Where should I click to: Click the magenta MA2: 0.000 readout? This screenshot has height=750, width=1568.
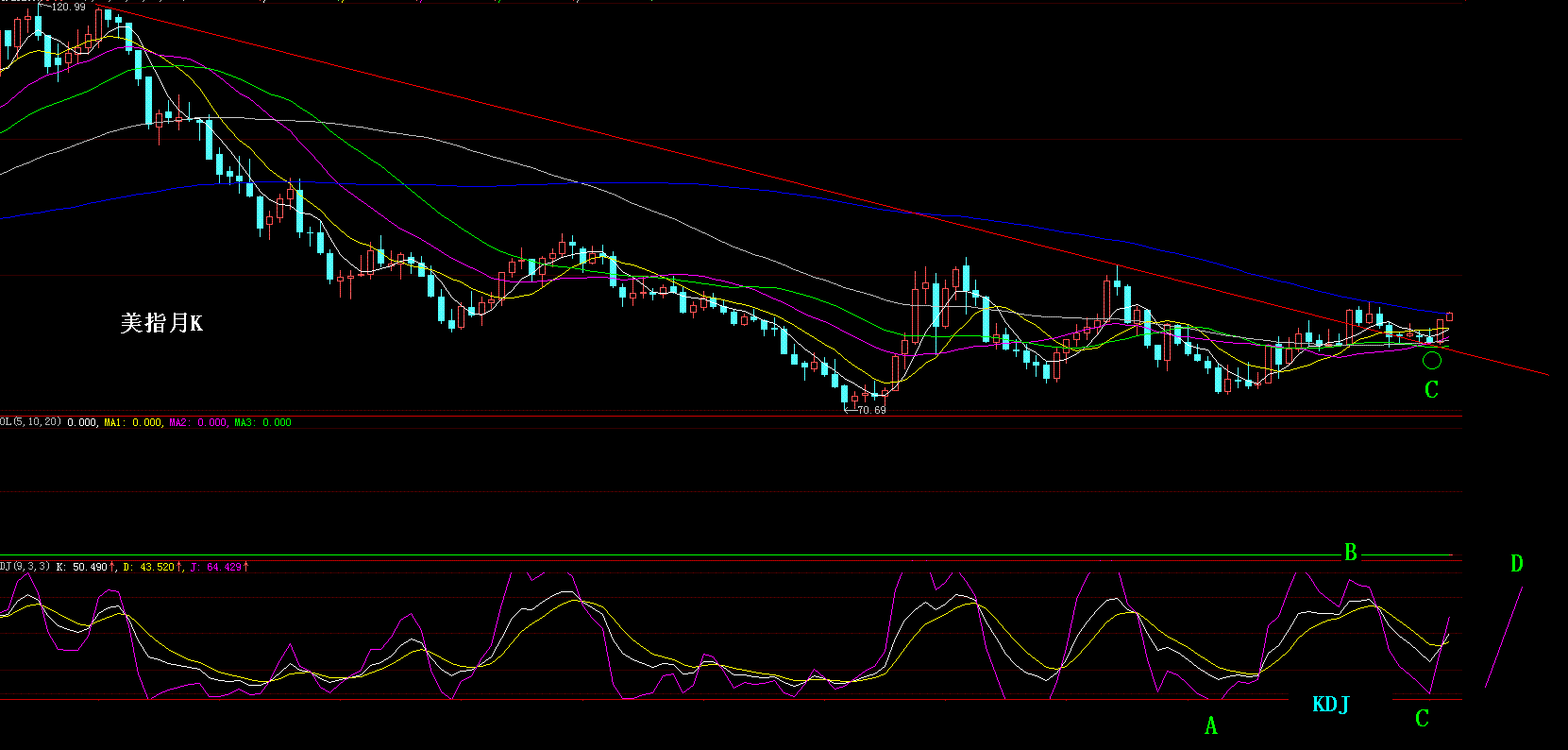click(x=198, y=422)
